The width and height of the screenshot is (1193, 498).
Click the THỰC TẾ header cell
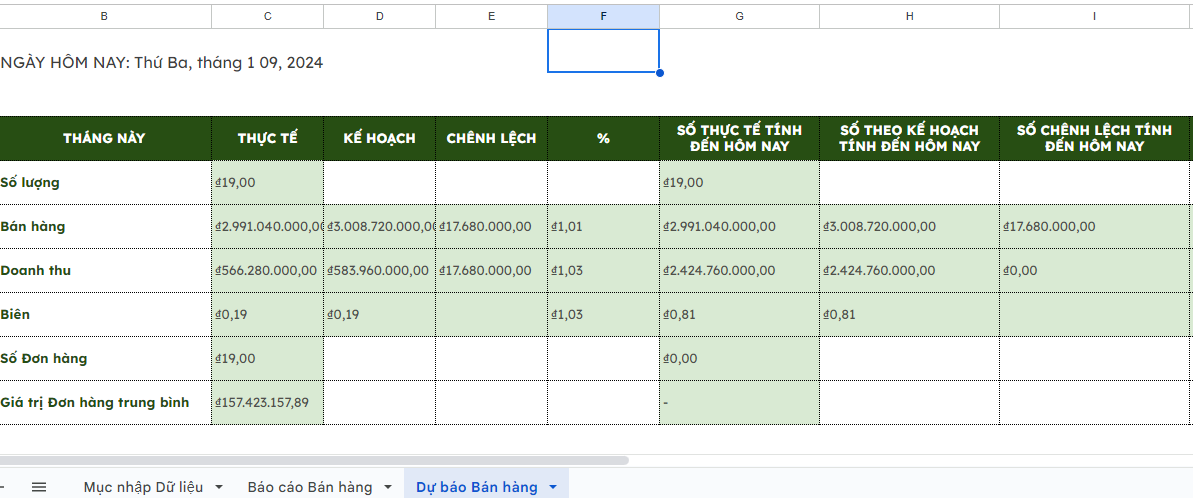267,138
